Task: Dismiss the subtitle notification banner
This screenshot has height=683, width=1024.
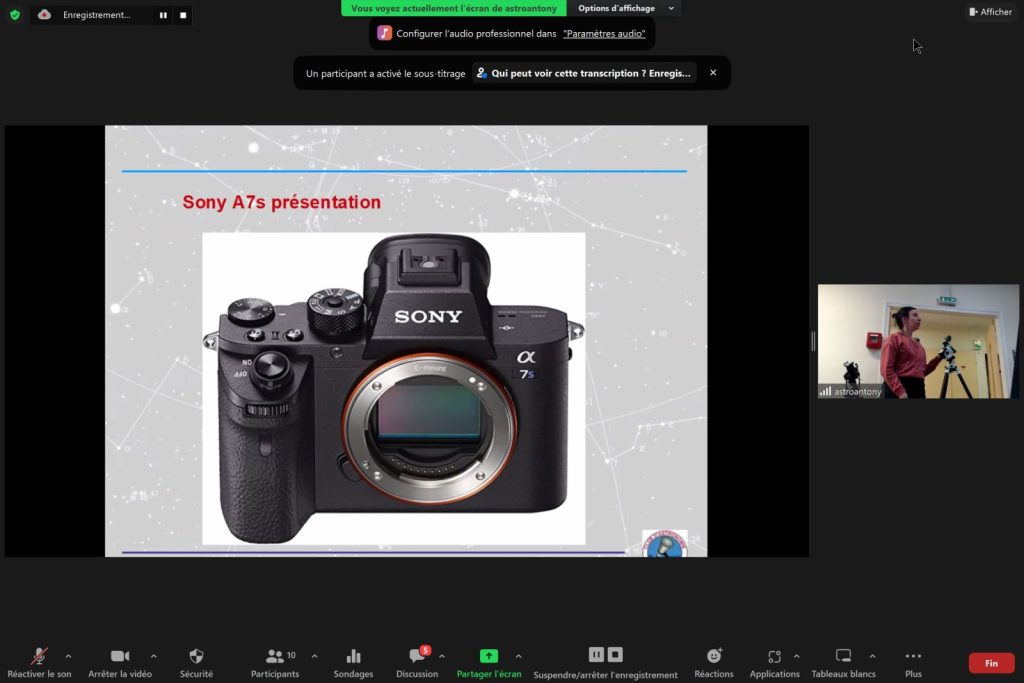Action: [713, 72]
